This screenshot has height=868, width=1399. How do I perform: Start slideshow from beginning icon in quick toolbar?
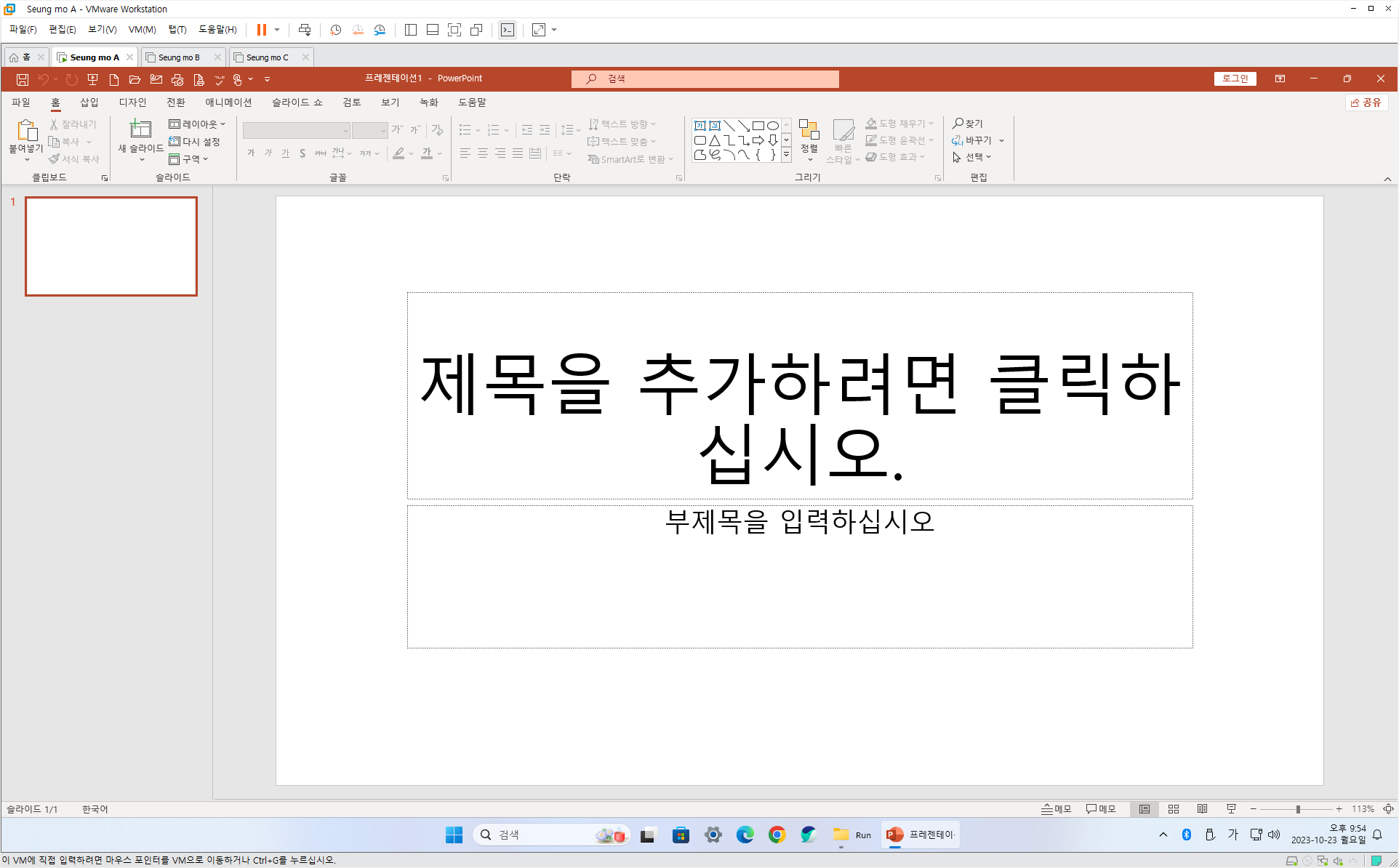(x=92, y=79)
